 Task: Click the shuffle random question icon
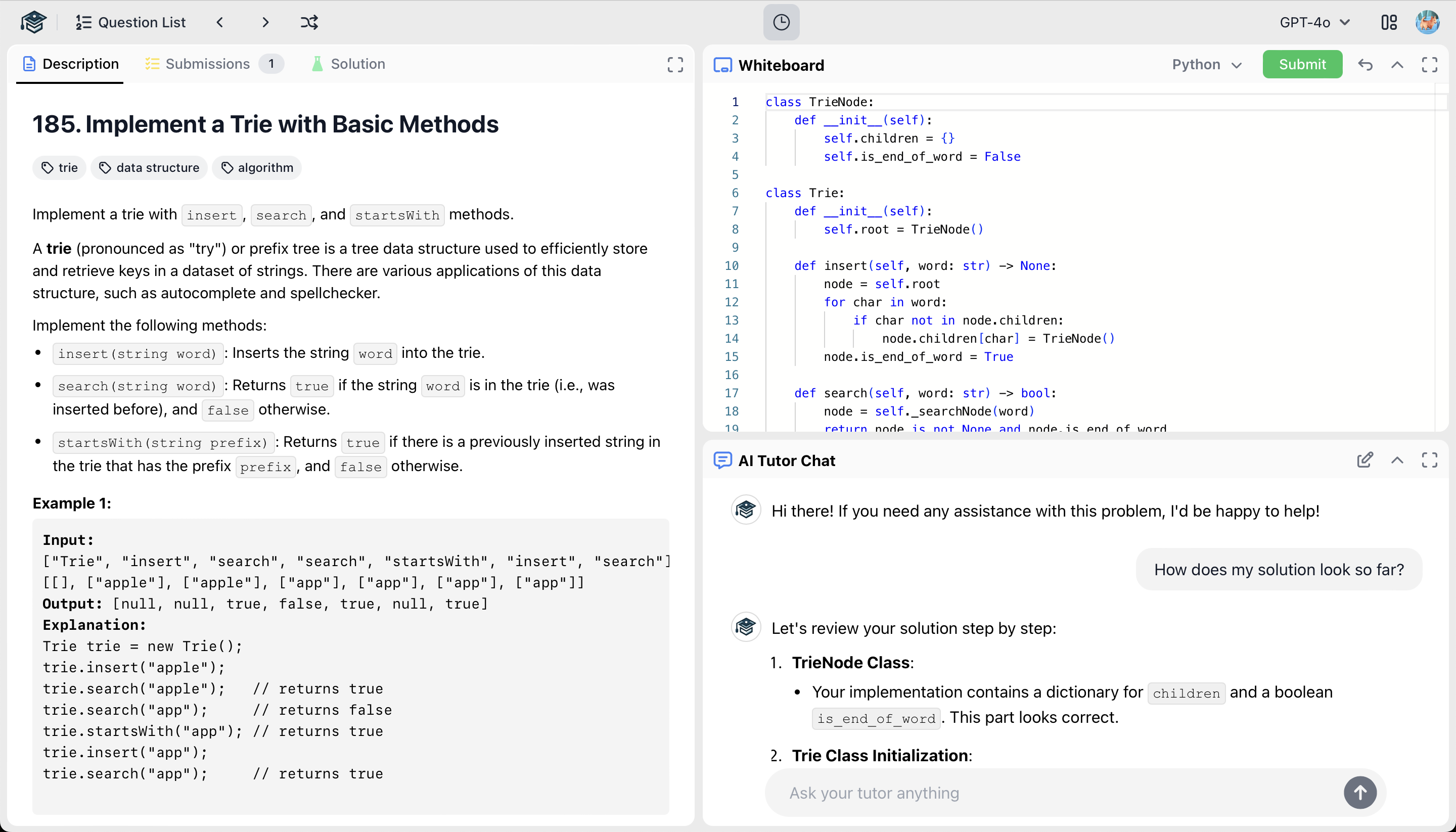point(309,22)
